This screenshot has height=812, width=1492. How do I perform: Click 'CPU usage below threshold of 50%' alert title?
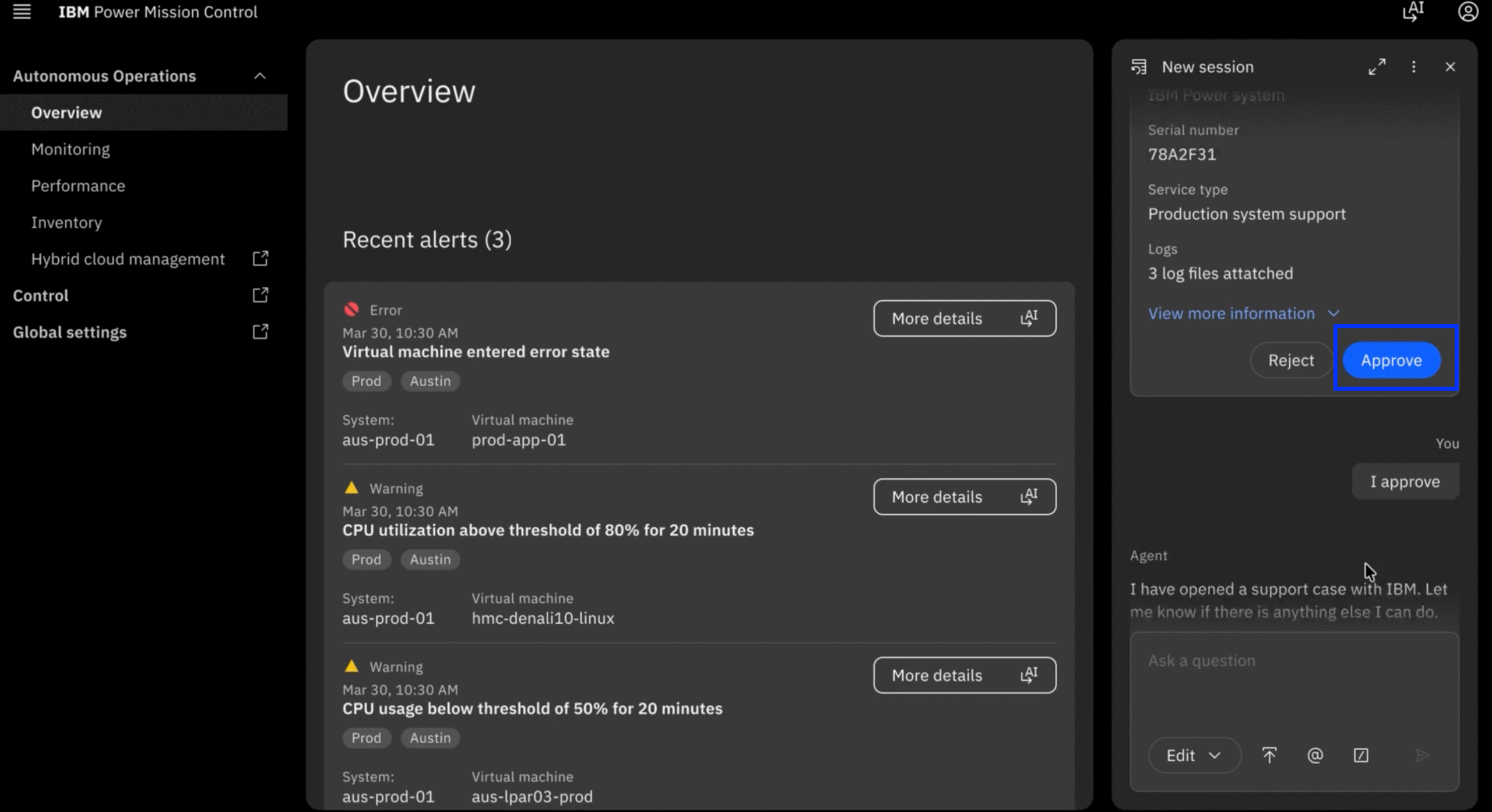click(x=532, y=708)
